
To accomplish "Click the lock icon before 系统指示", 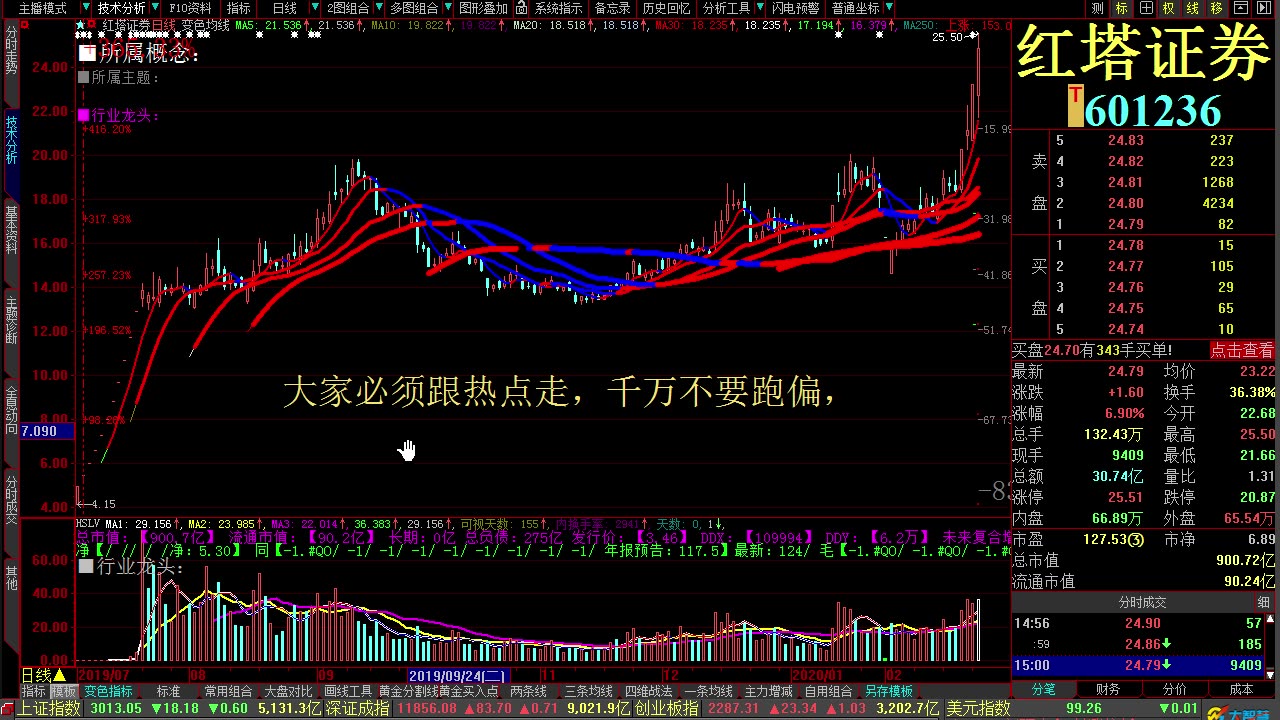I will (x=521, y=8).
